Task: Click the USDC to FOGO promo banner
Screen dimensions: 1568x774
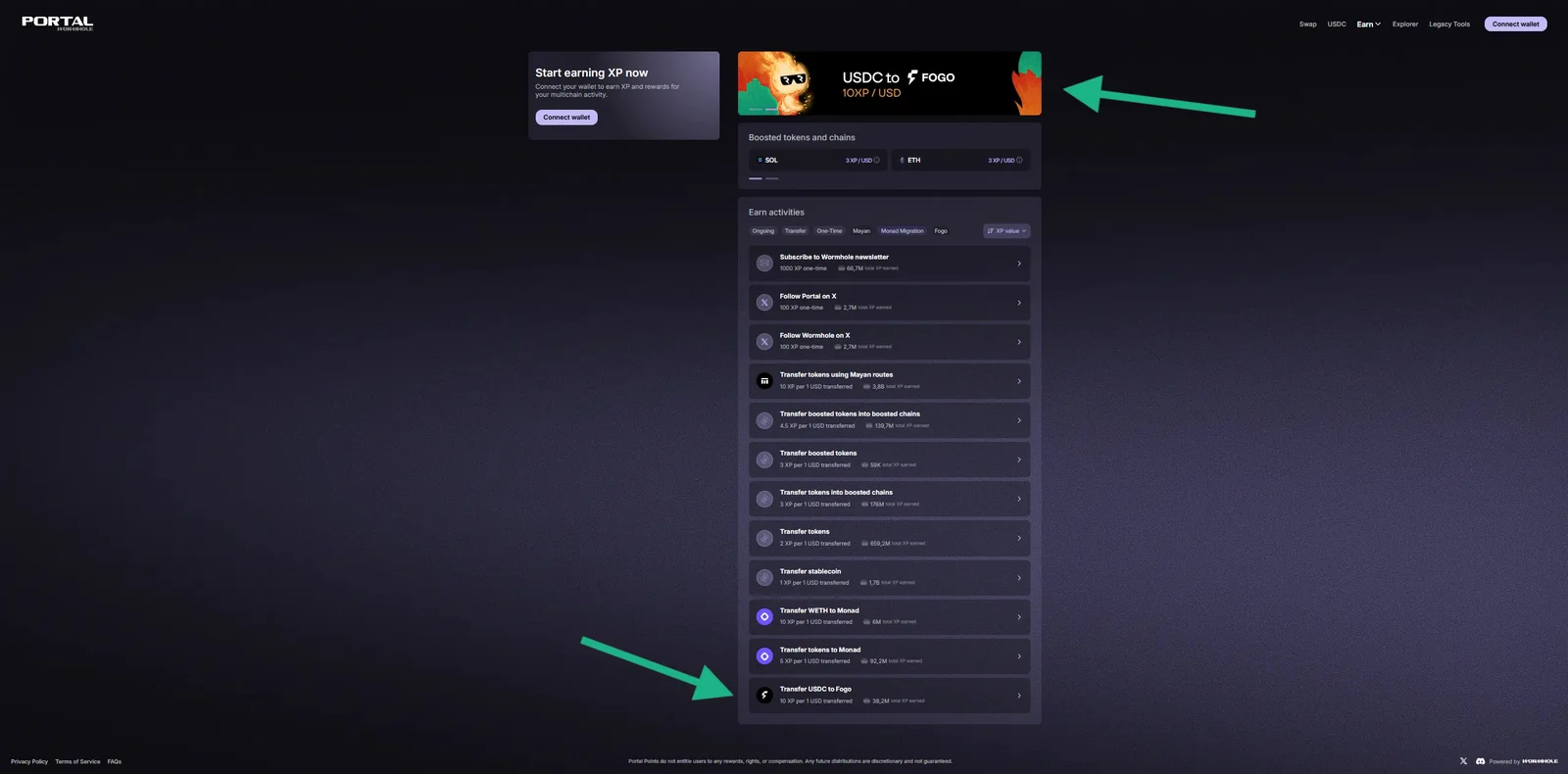Action: coord(889,83)
